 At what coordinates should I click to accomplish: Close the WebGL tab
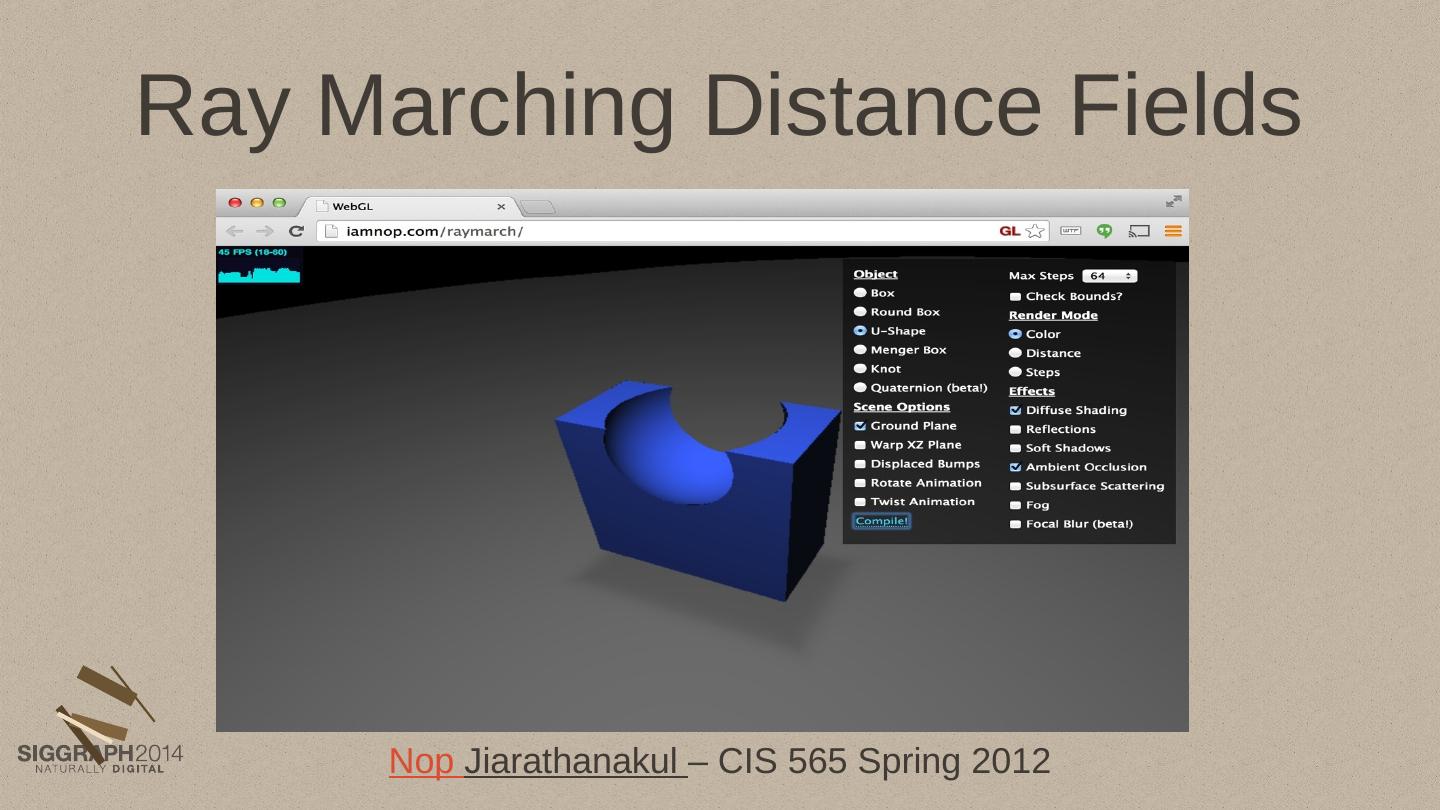point(501,207)
